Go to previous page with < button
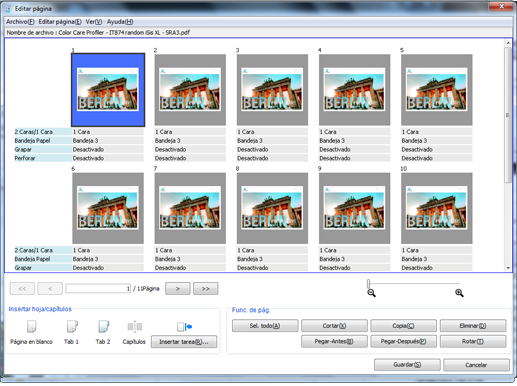 [x=50, y=288]
